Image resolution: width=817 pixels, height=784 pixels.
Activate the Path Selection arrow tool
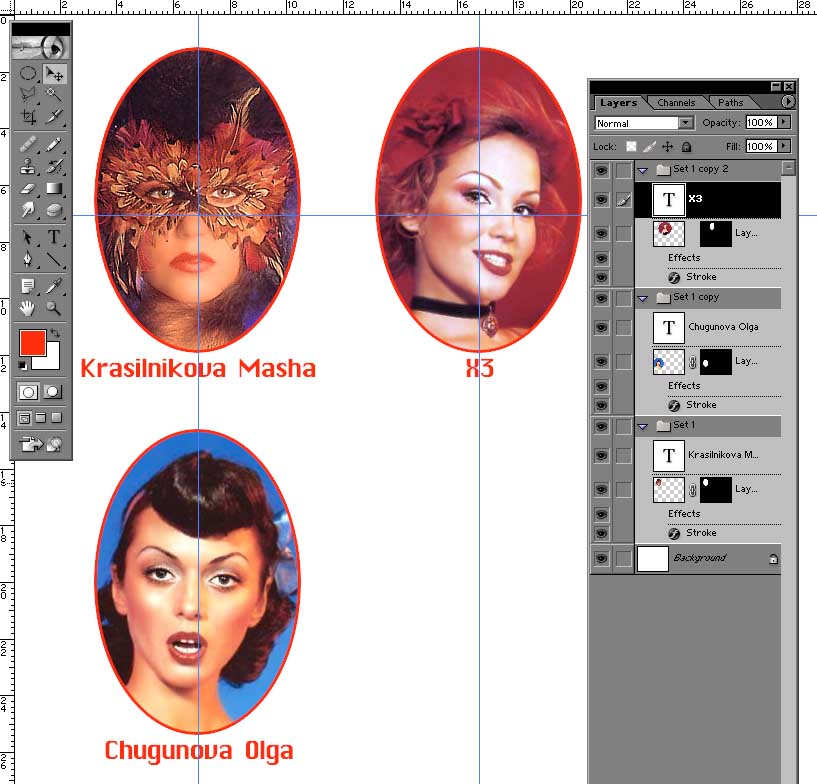tap(28, 238)
